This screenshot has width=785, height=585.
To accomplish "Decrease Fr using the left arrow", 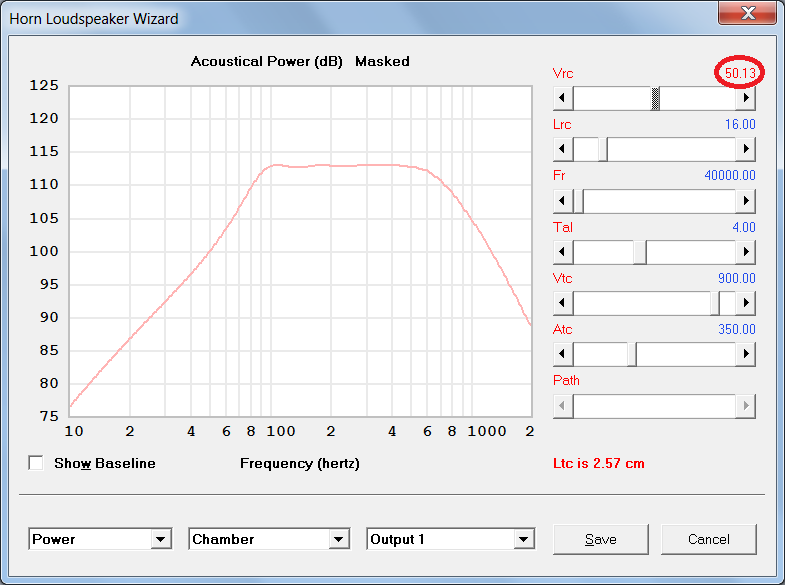I will click(x=563, y=200).
